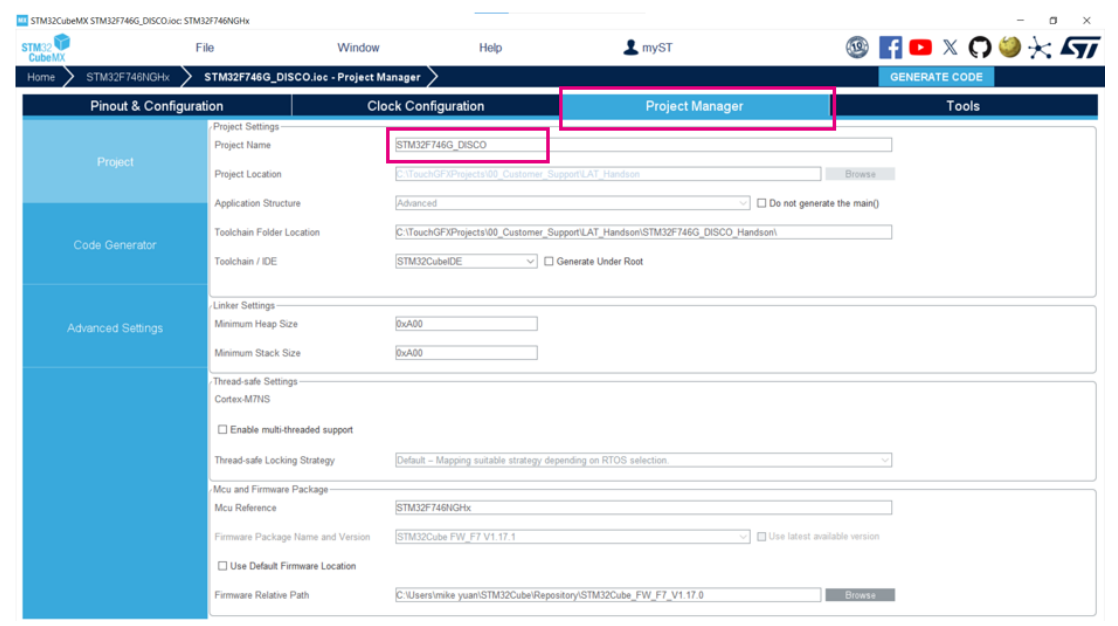This screenshot has width=1118, height=626.
Task: Open the File menu
Action: pyautogui.click(x=205, y=48)
